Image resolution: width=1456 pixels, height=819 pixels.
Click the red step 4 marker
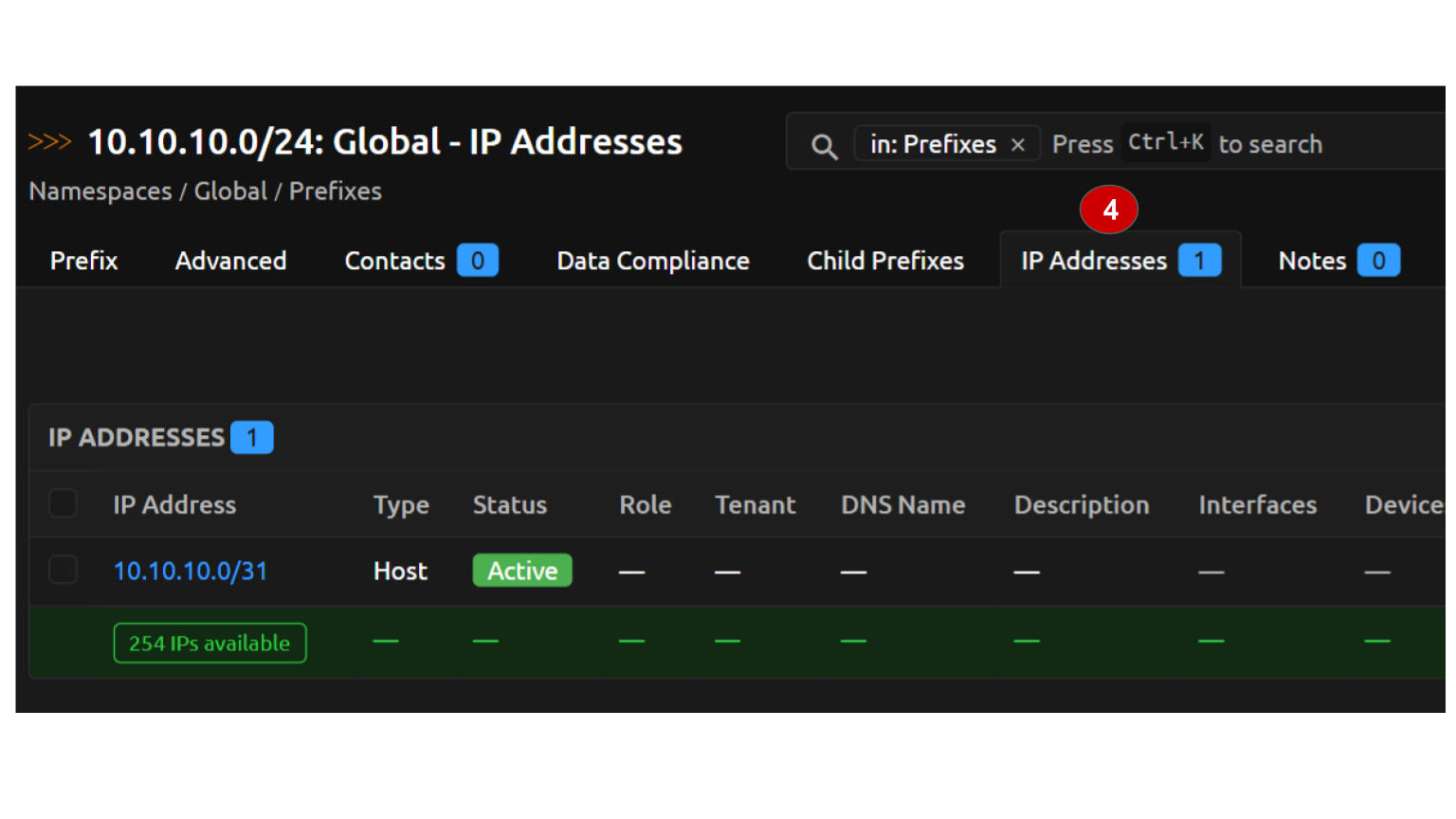(x=1109, y=209)
